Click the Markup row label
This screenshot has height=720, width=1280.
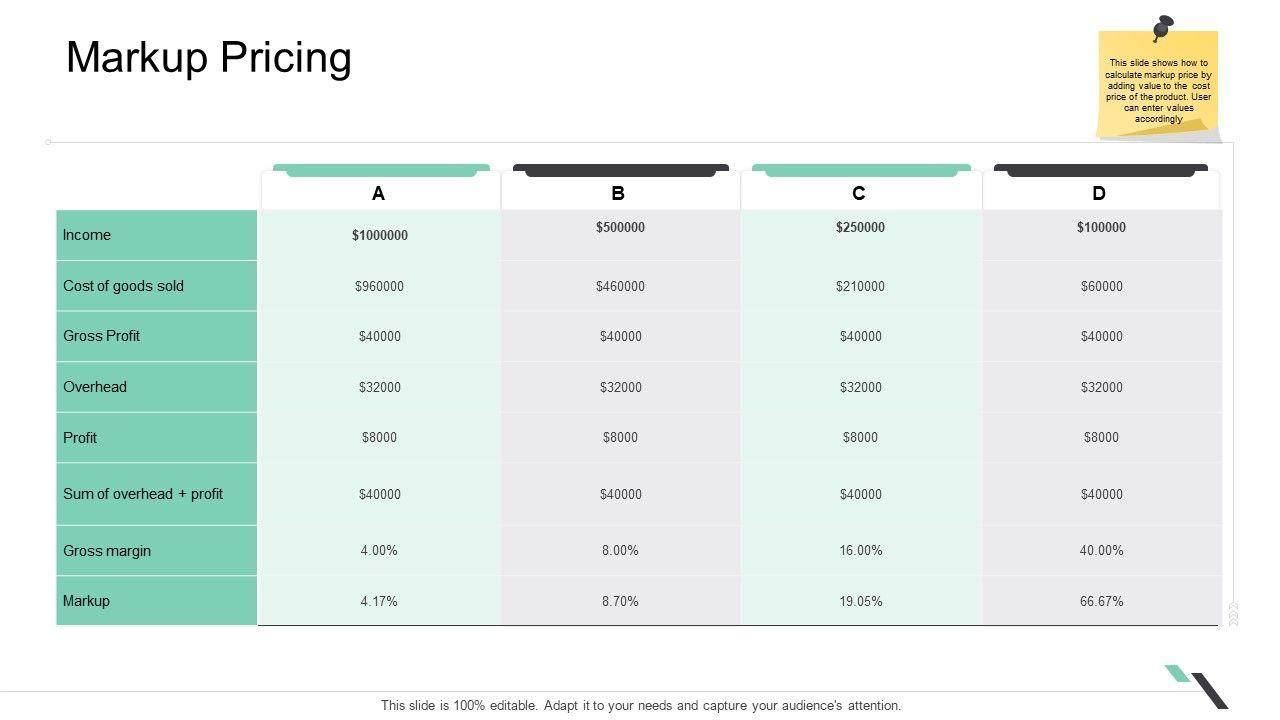(x=86, y=601)
